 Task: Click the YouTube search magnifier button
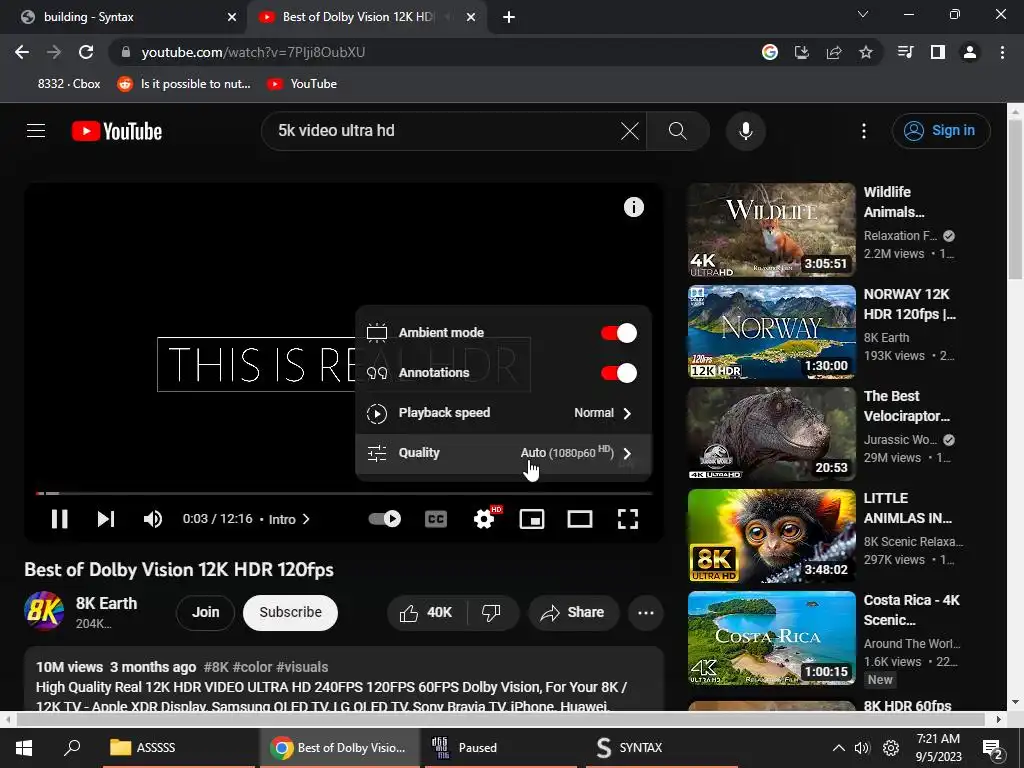pyautogui.click(x=678, y=131)
